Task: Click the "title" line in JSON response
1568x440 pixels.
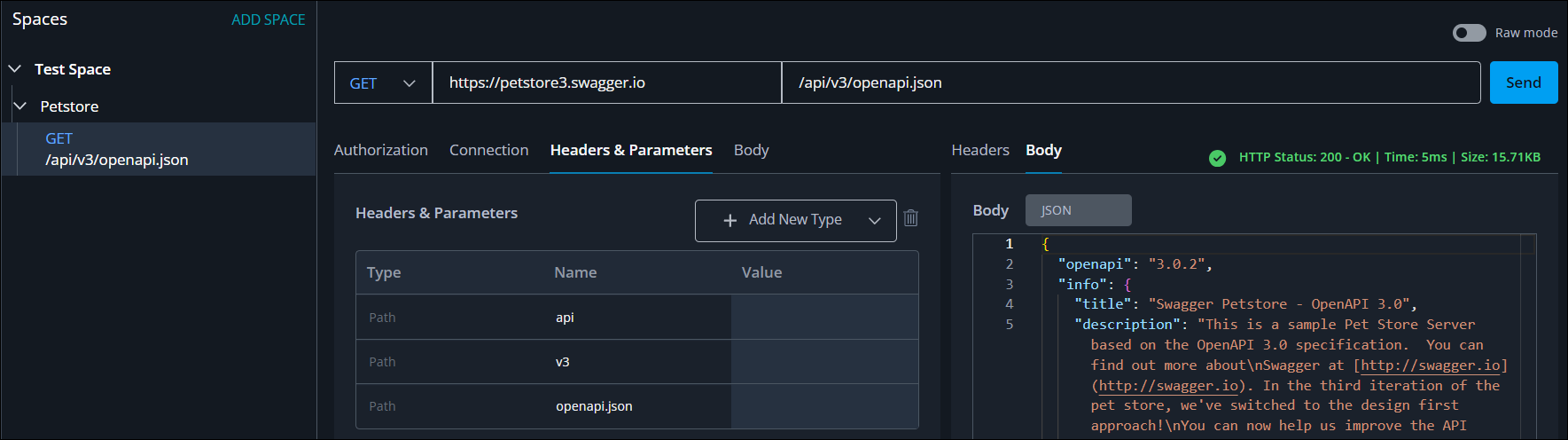Action: (x=1245, y=303)
